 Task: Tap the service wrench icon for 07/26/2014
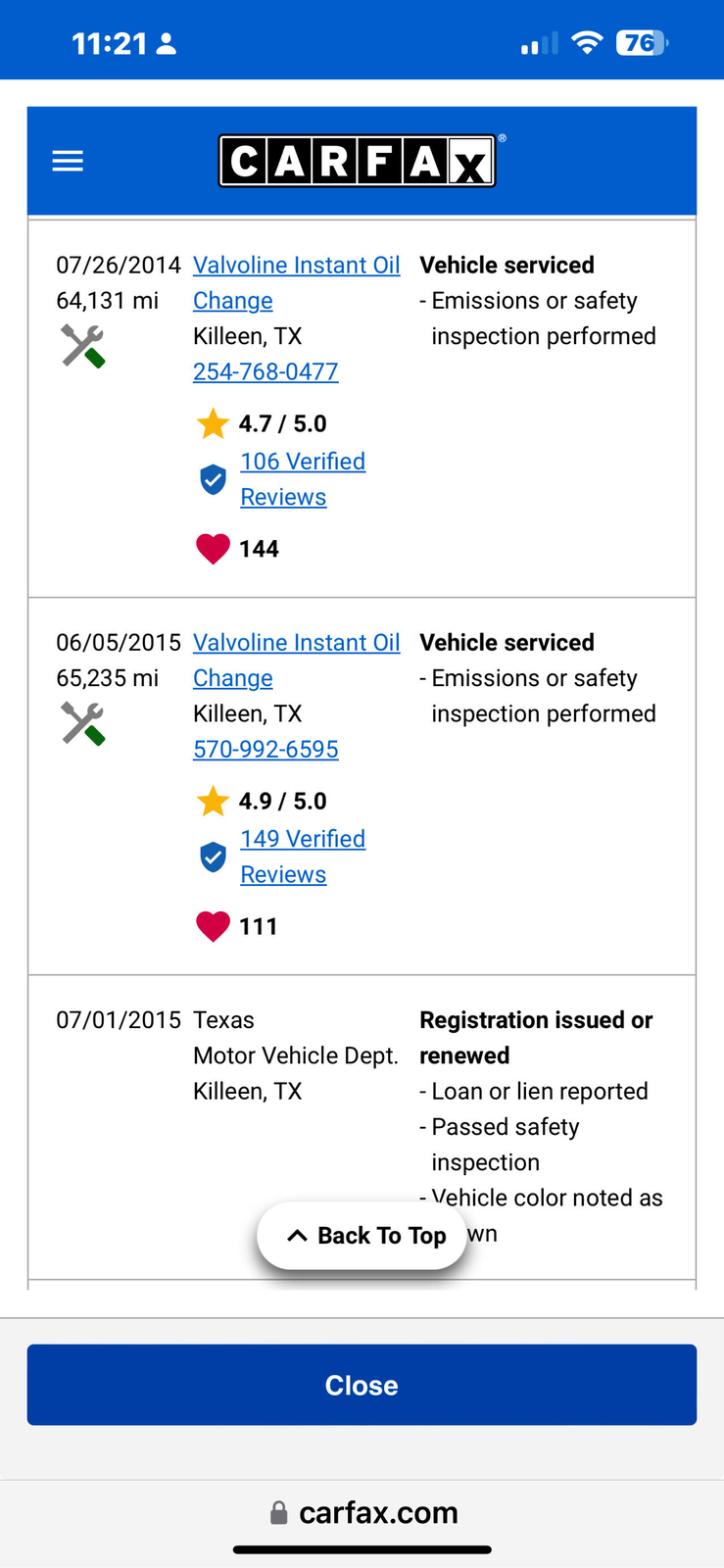point(83,346)
